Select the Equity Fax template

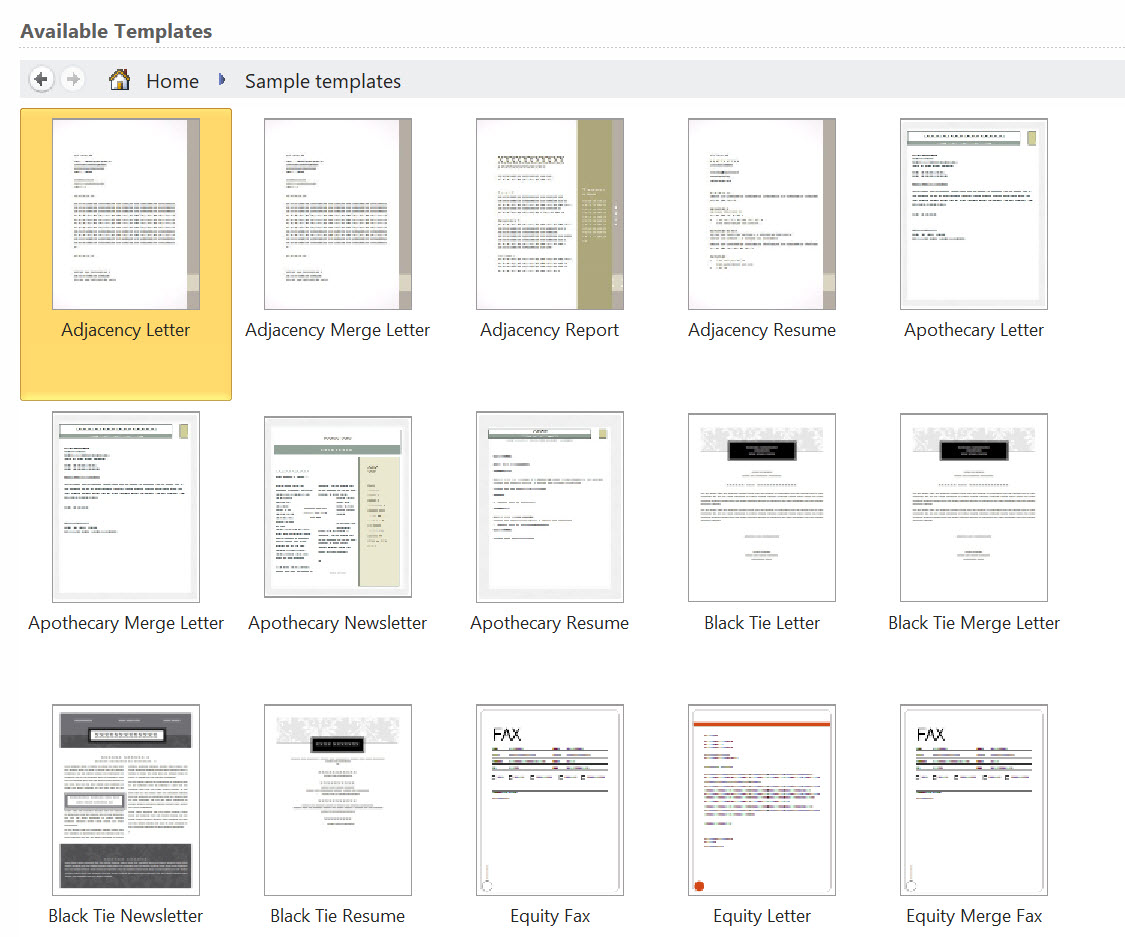[x=550, y=800]
